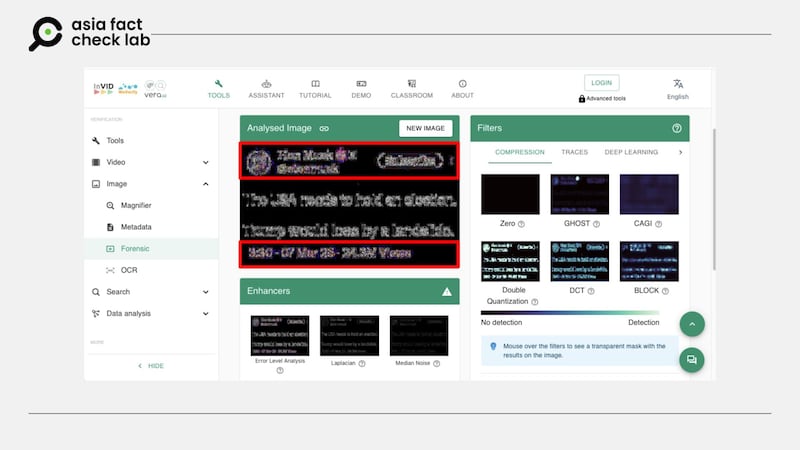Screen dimensions: 800x450
Task: Switch to the Deep Learning filter tab
Action: click(631, 152)
